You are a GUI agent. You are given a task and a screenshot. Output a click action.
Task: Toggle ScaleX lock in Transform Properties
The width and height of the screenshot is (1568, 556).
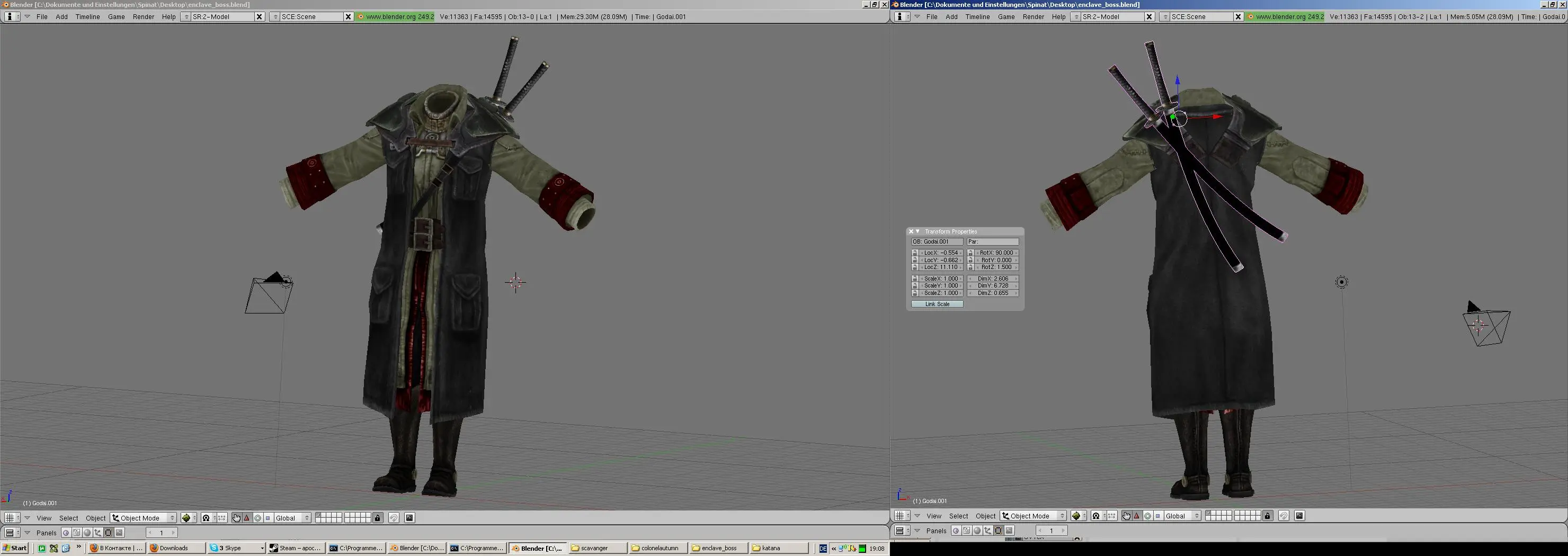914,279
